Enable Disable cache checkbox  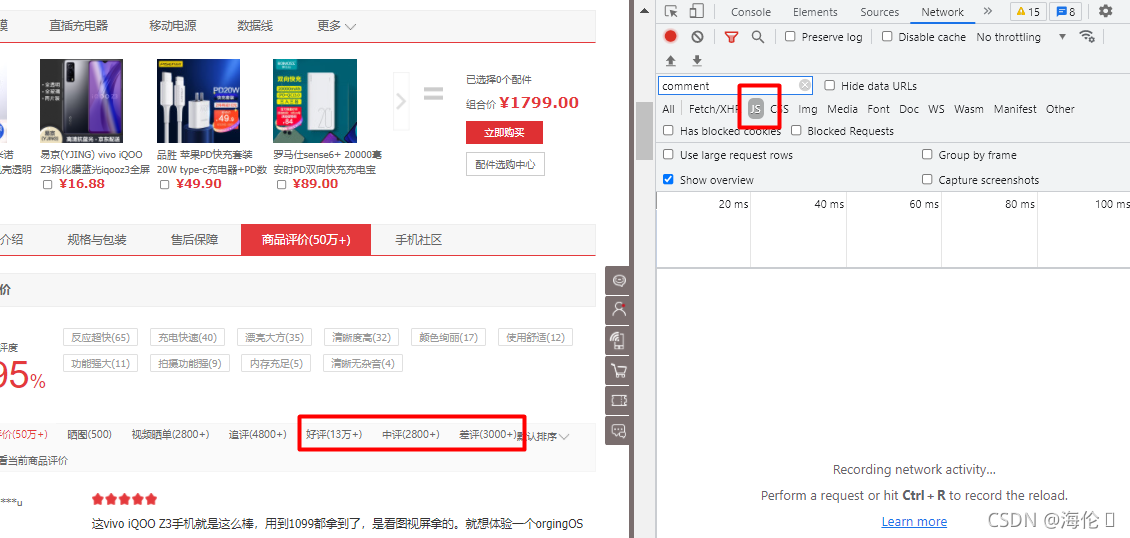(887, 37)
